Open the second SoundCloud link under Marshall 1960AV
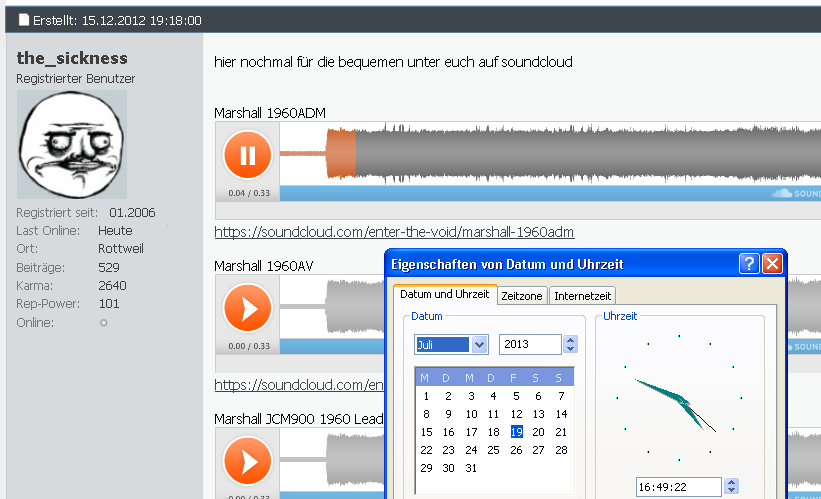This screenshot has width=821, height=499. pyautogui.click(x=299, y=385)
